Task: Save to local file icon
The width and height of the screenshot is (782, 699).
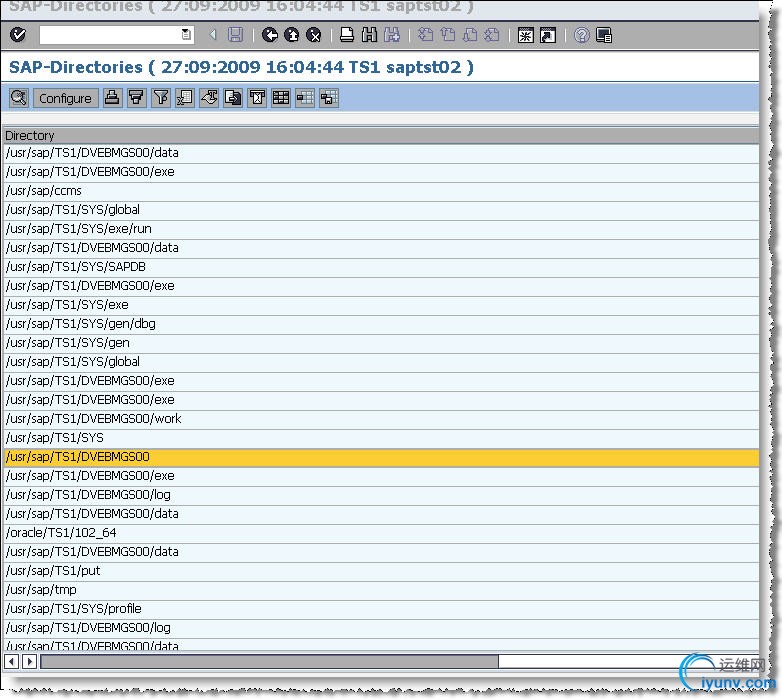Action: [233, 98]
